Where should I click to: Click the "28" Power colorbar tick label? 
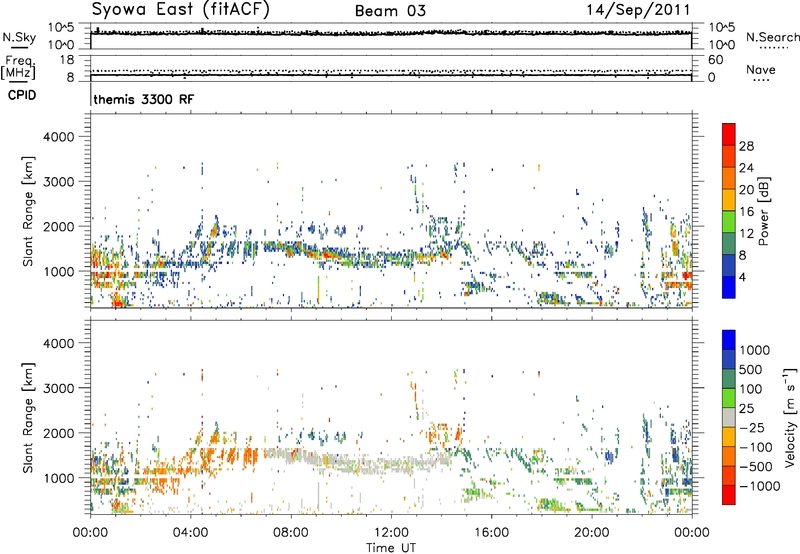(746, 146)
